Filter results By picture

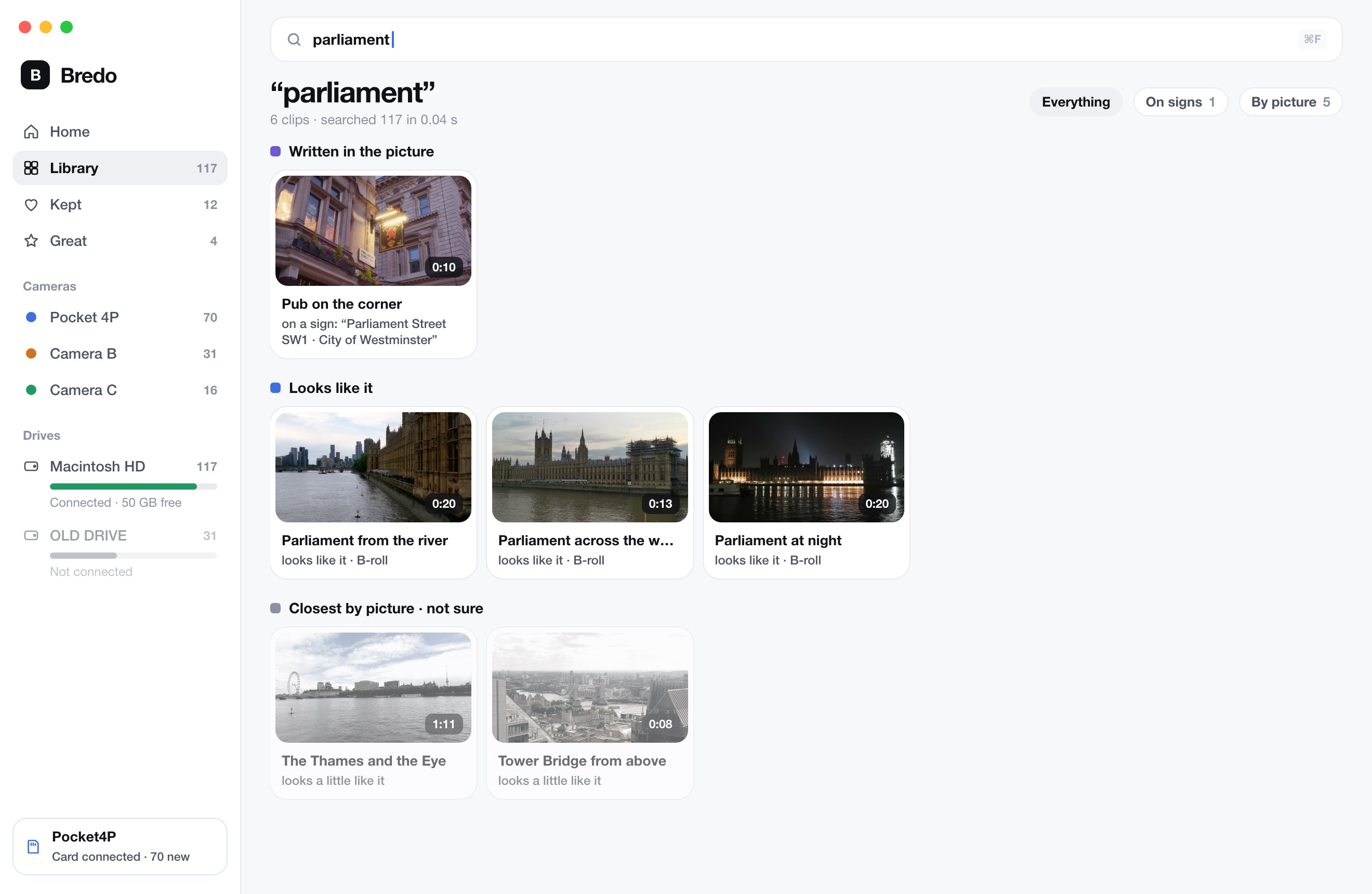[1290, 102]
